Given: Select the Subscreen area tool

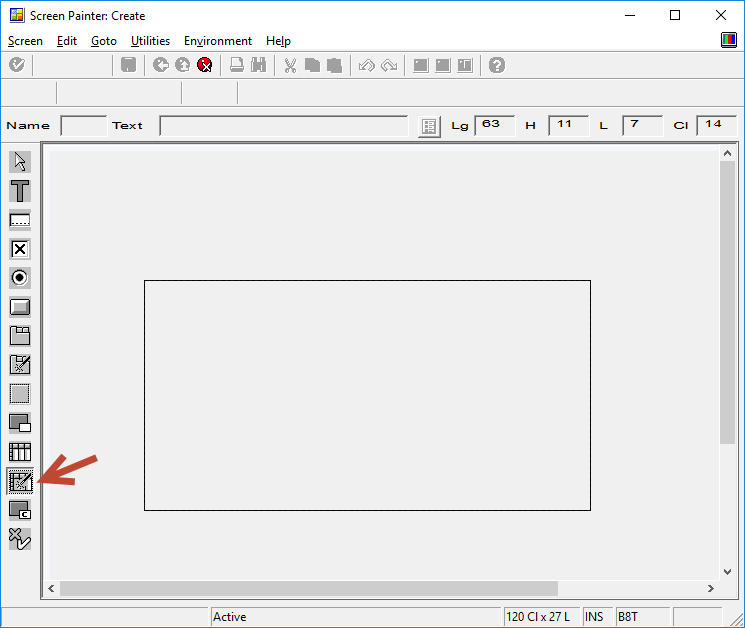Looking at the screenshot, I should point(19,423).
